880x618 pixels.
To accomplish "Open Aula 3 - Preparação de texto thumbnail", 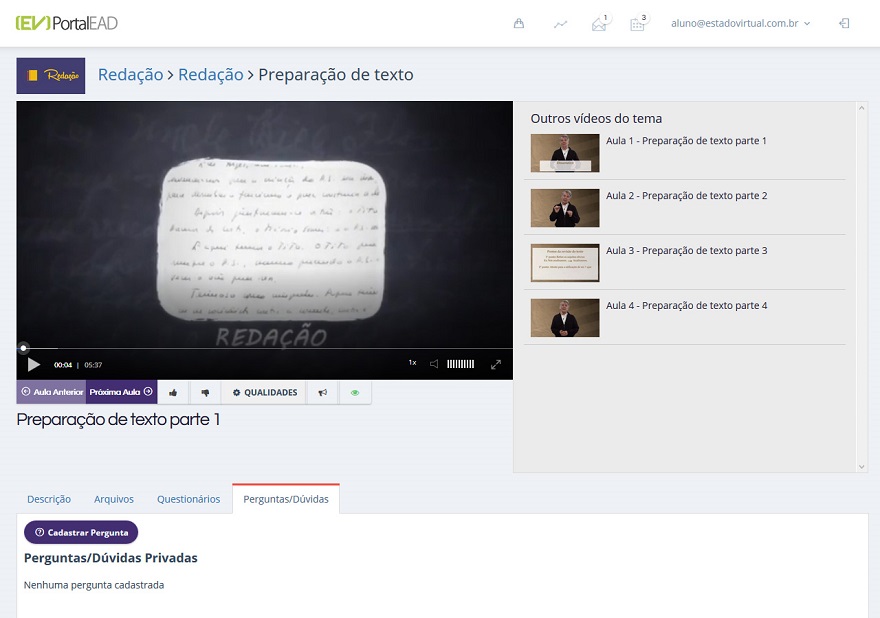I will [x=565, y=263].
